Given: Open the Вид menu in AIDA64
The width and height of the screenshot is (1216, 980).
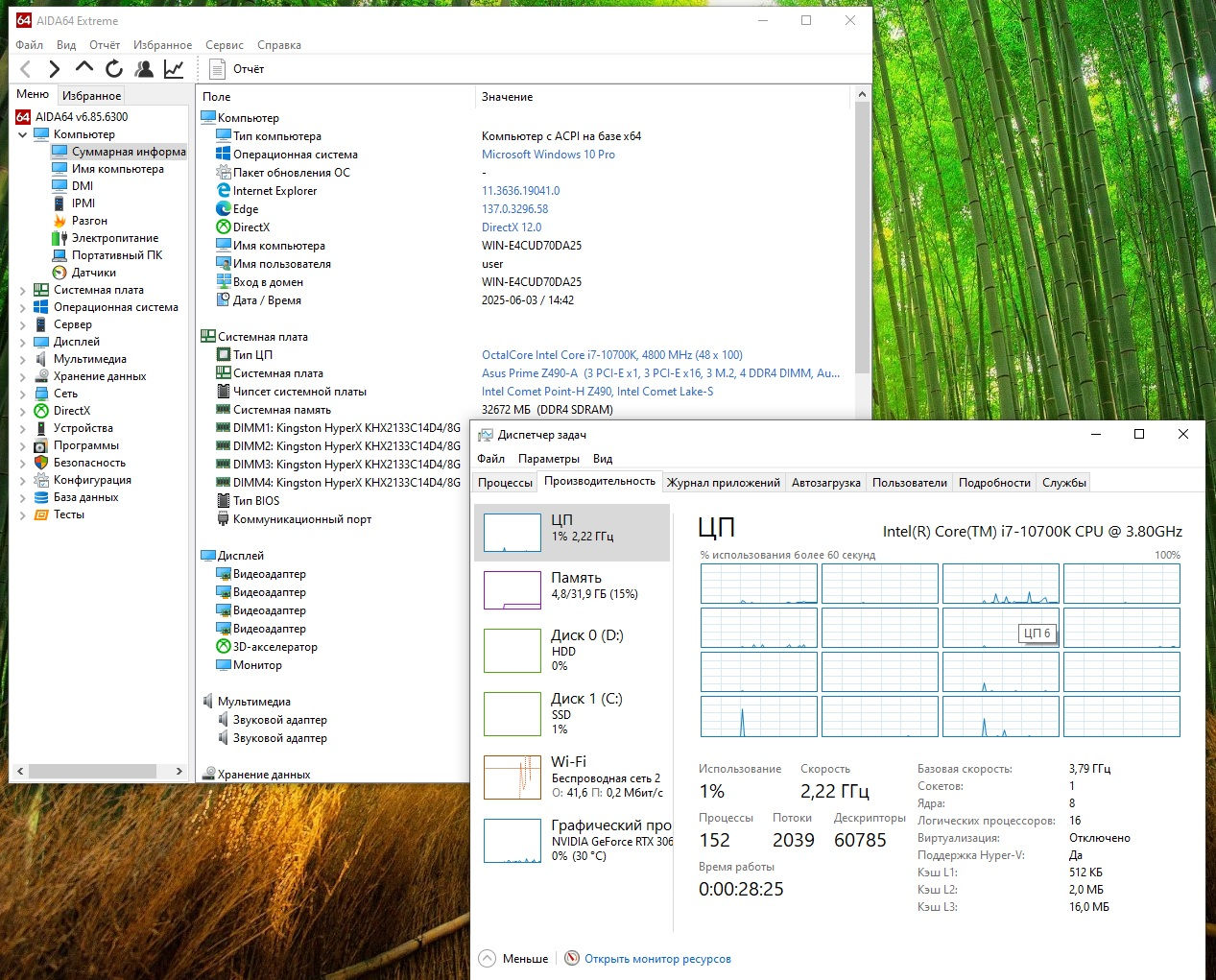Looking at the screenshot, I should [x=66, y=45].
